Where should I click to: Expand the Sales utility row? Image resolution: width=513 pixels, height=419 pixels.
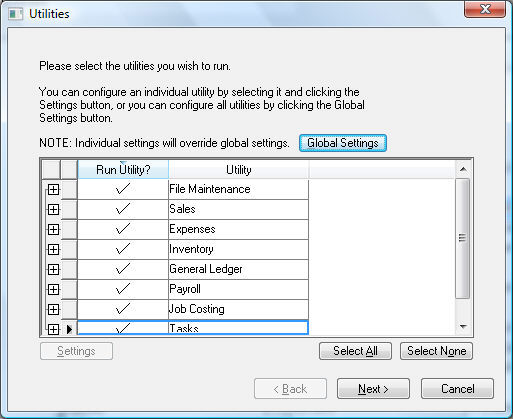tap(53, 210)
